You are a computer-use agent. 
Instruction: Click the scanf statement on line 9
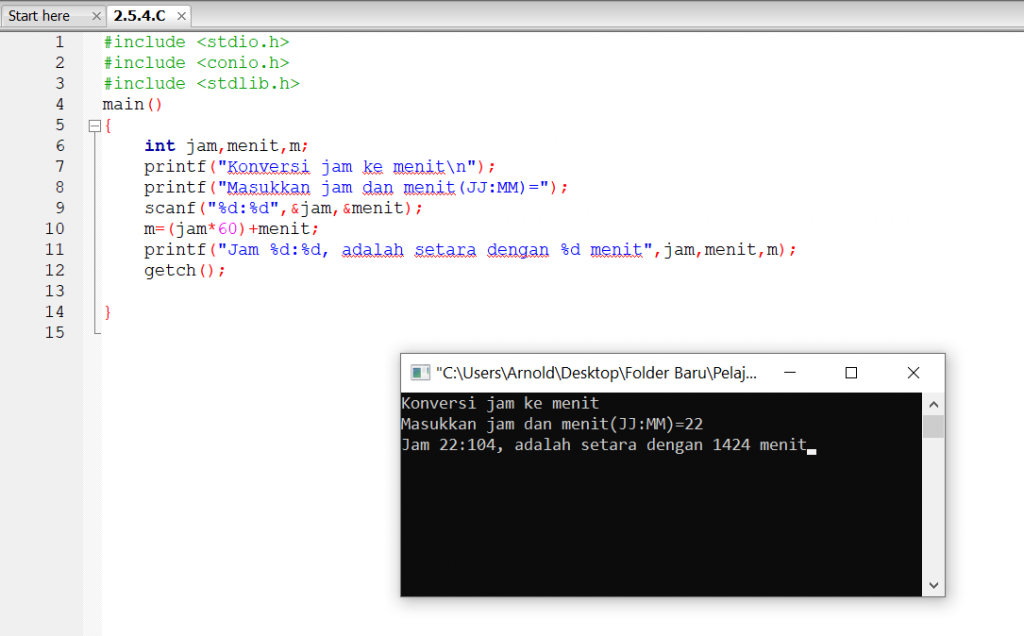coord(283,209)
